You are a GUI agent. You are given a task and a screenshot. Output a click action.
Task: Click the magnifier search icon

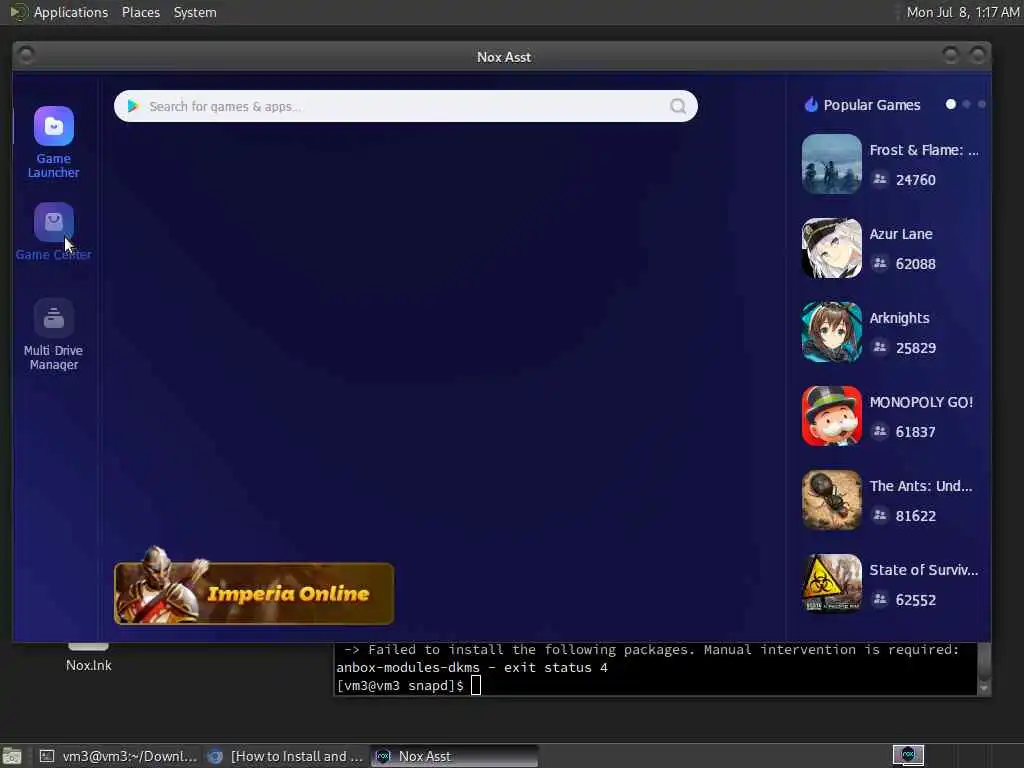click(x=678, y=106)
